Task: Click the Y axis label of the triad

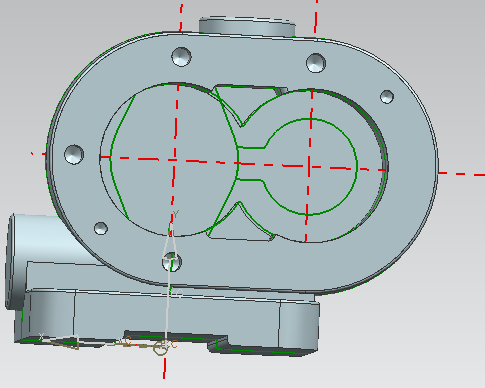Action: [x=176, y=214]
